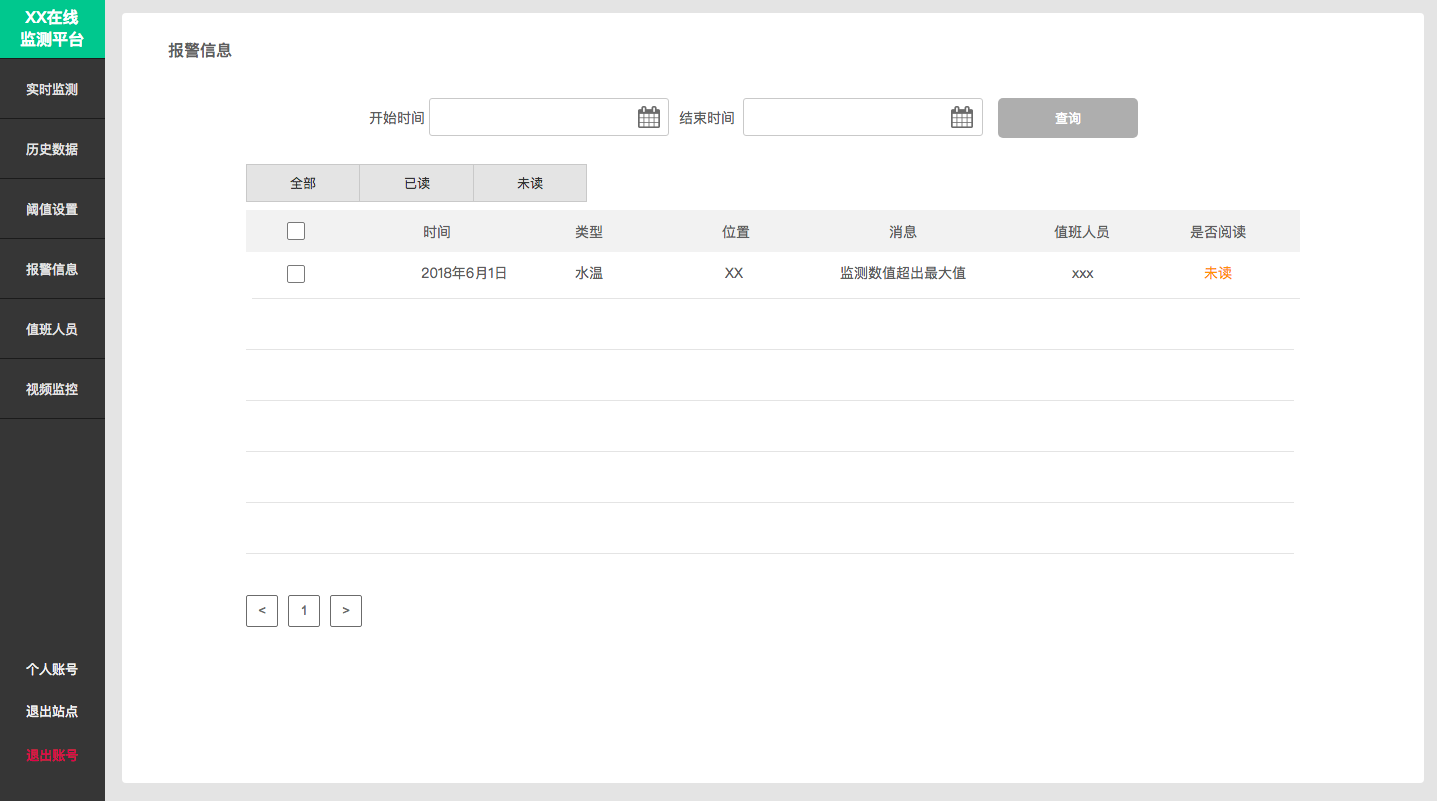The image size is (1437, 801).
Task: Tick the select-all checkbox in table header
Action: [x=296, y=231]
